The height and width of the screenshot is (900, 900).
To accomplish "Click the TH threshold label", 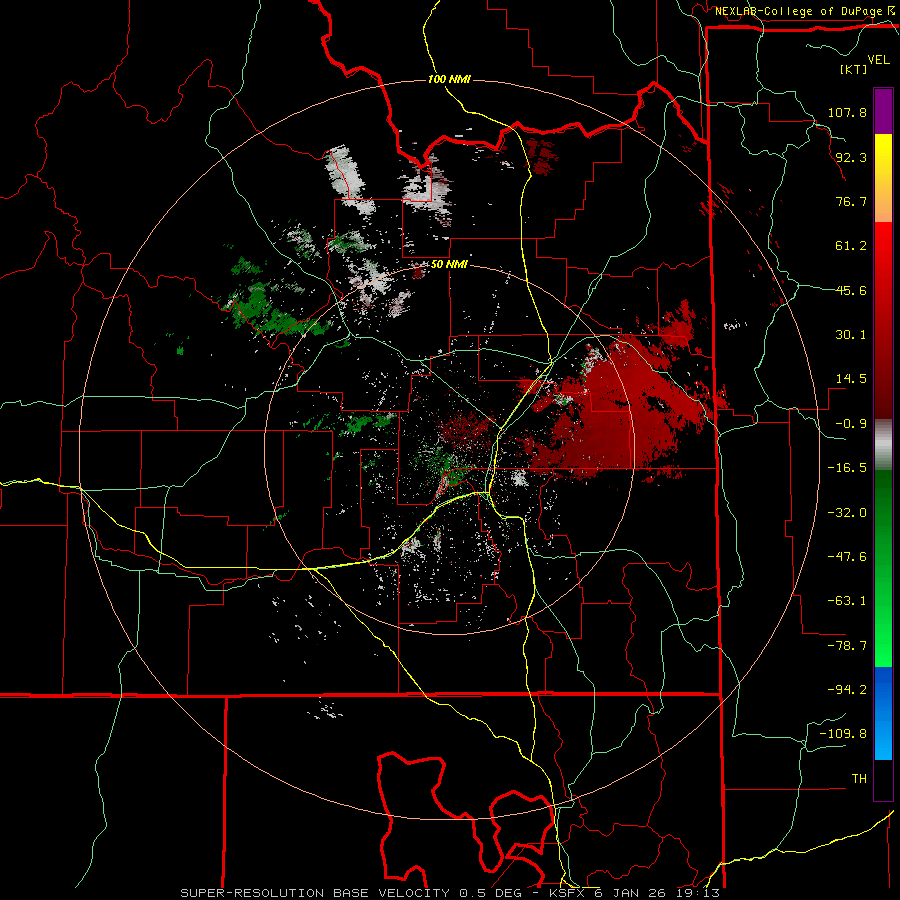I will click(859, 779).
